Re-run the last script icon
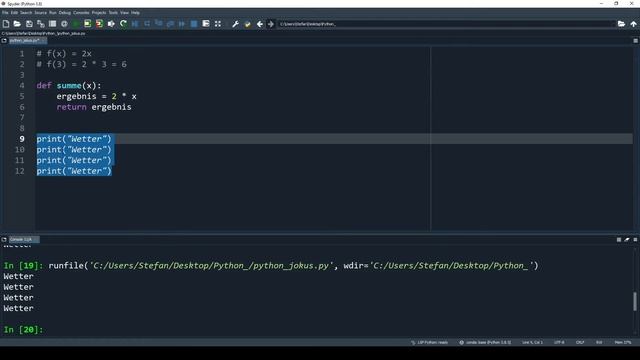The image size is (640, 360). (x=123, y=24)
